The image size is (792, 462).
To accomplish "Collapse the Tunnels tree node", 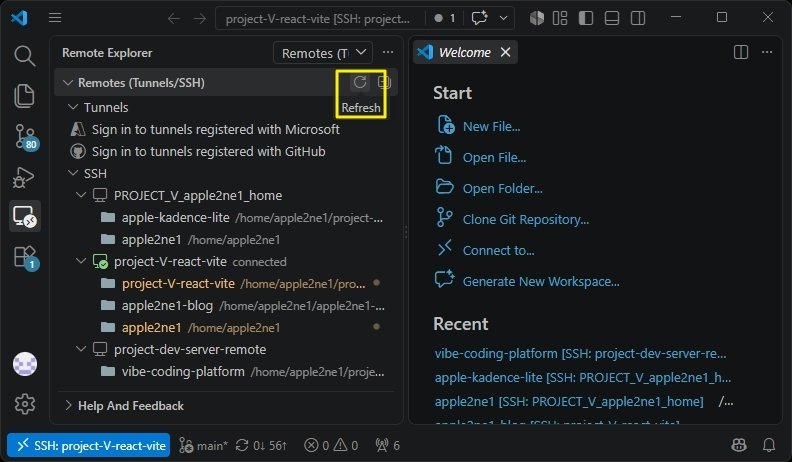I will point(73,107).
